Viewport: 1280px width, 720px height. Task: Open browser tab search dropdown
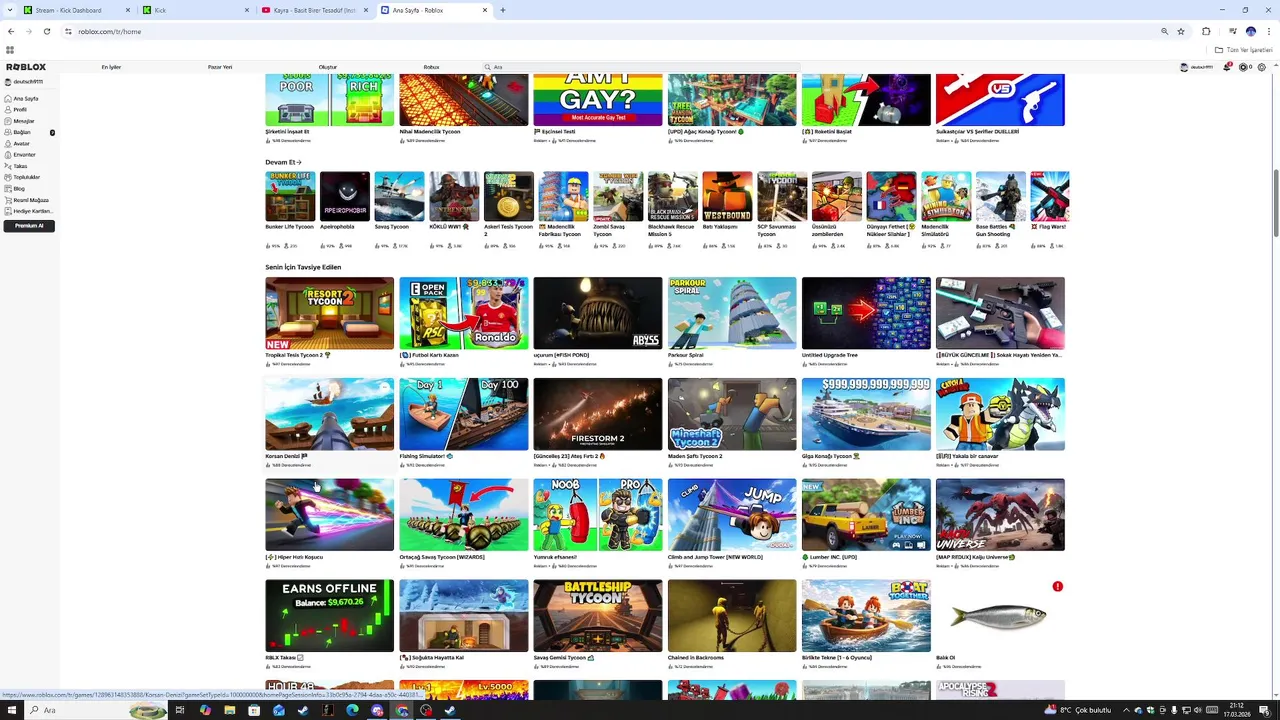coord(11,10)
